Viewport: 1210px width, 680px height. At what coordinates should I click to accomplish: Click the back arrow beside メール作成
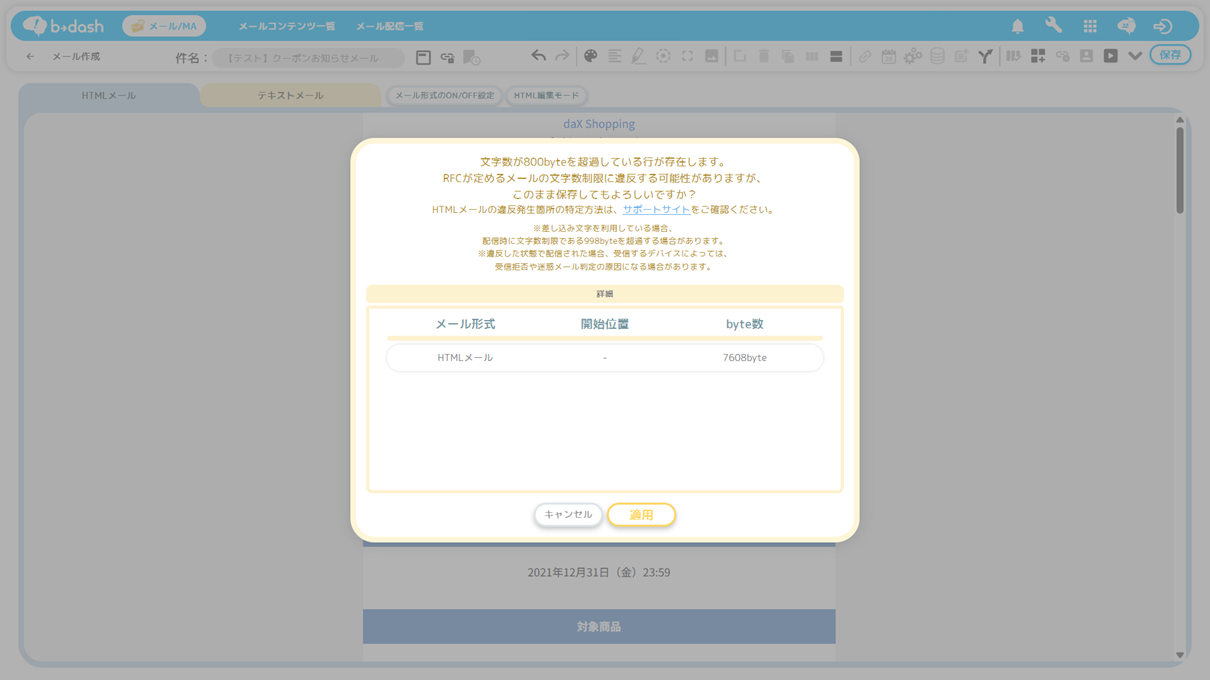point(30,57)
